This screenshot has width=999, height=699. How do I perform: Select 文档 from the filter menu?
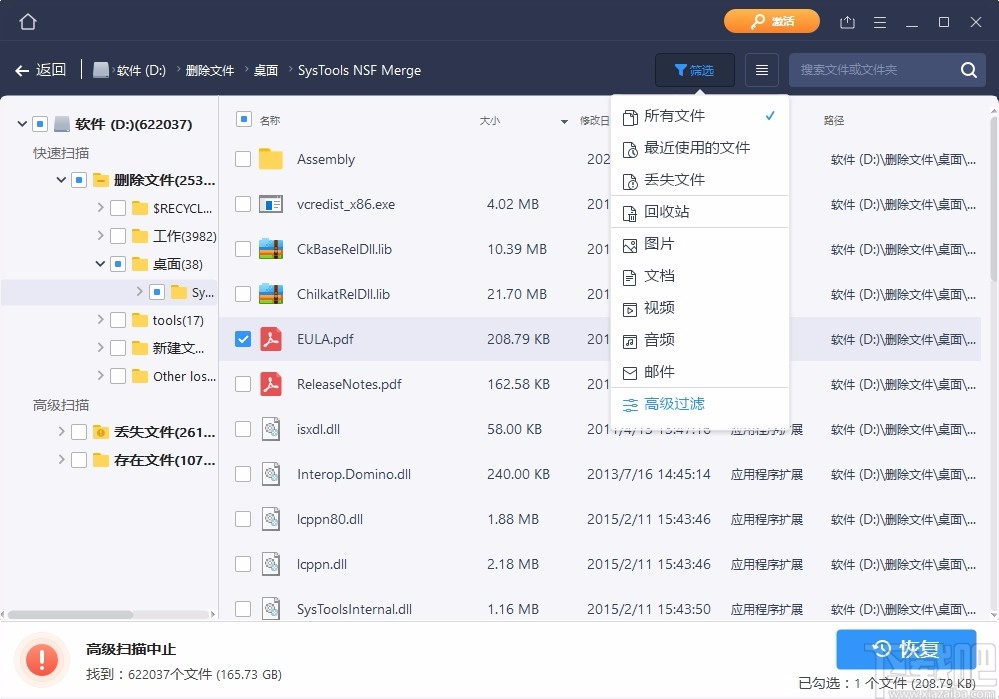(660, 276)
